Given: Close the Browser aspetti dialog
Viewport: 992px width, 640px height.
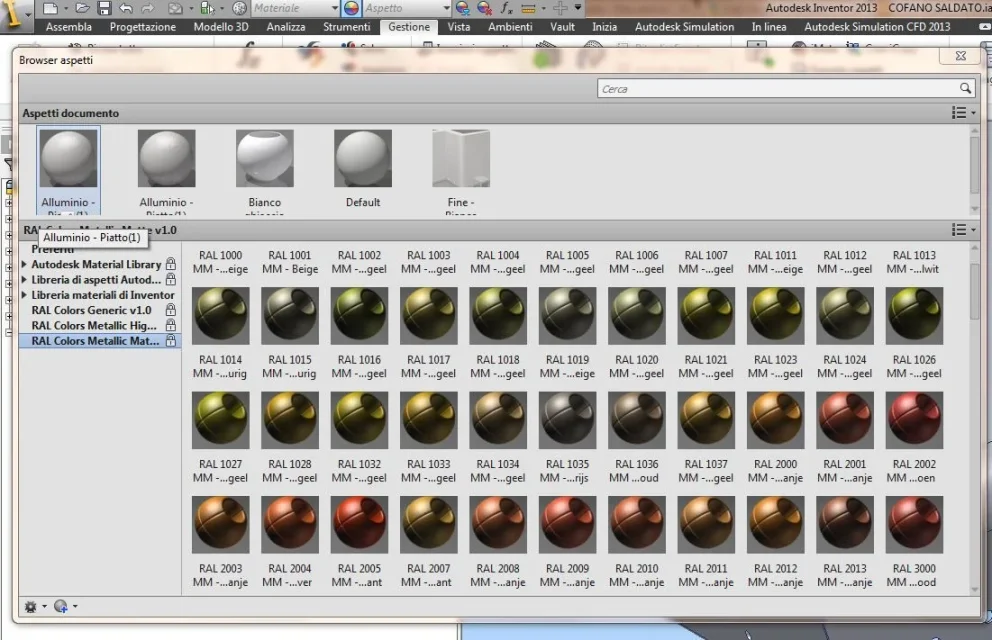Looking at the screenshot, I should tap(961, 56).
